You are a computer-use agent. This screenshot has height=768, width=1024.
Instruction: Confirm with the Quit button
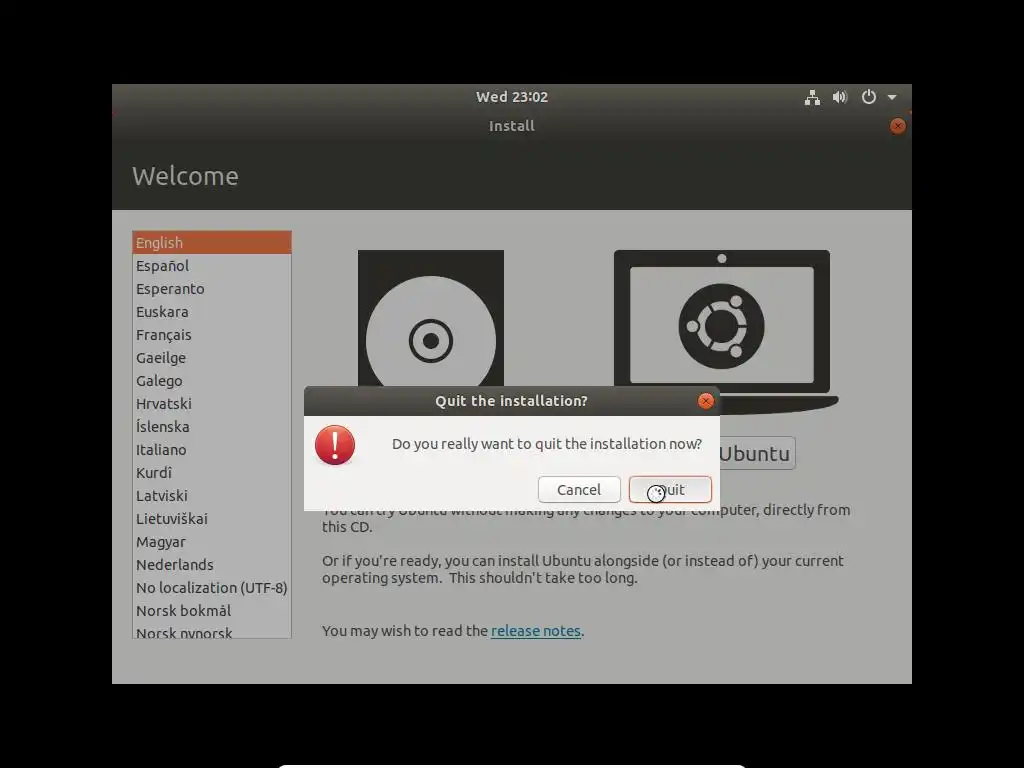point(670,489)
